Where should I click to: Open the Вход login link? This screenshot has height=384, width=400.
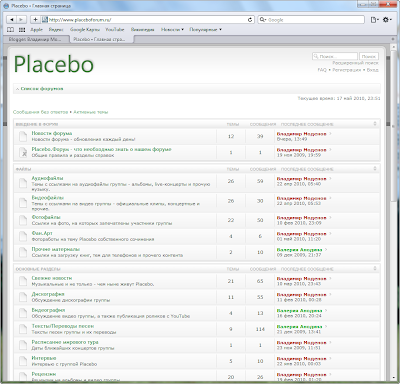[x=373, y=70]
